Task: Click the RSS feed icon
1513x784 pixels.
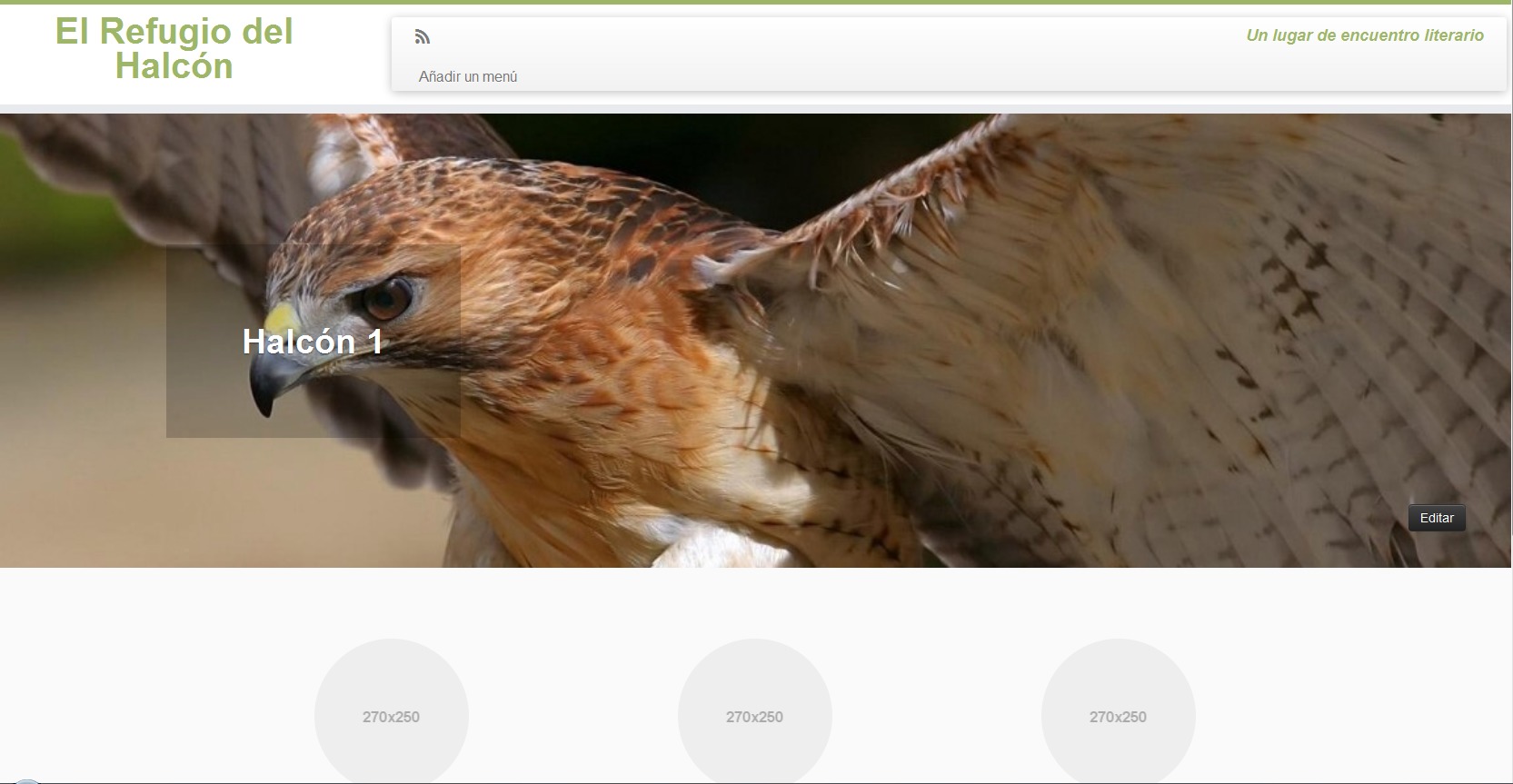Action: 423,37
